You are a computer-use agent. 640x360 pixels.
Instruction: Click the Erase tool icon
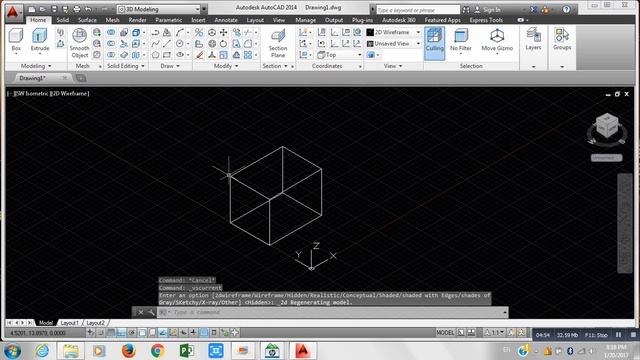click(199, 55)
